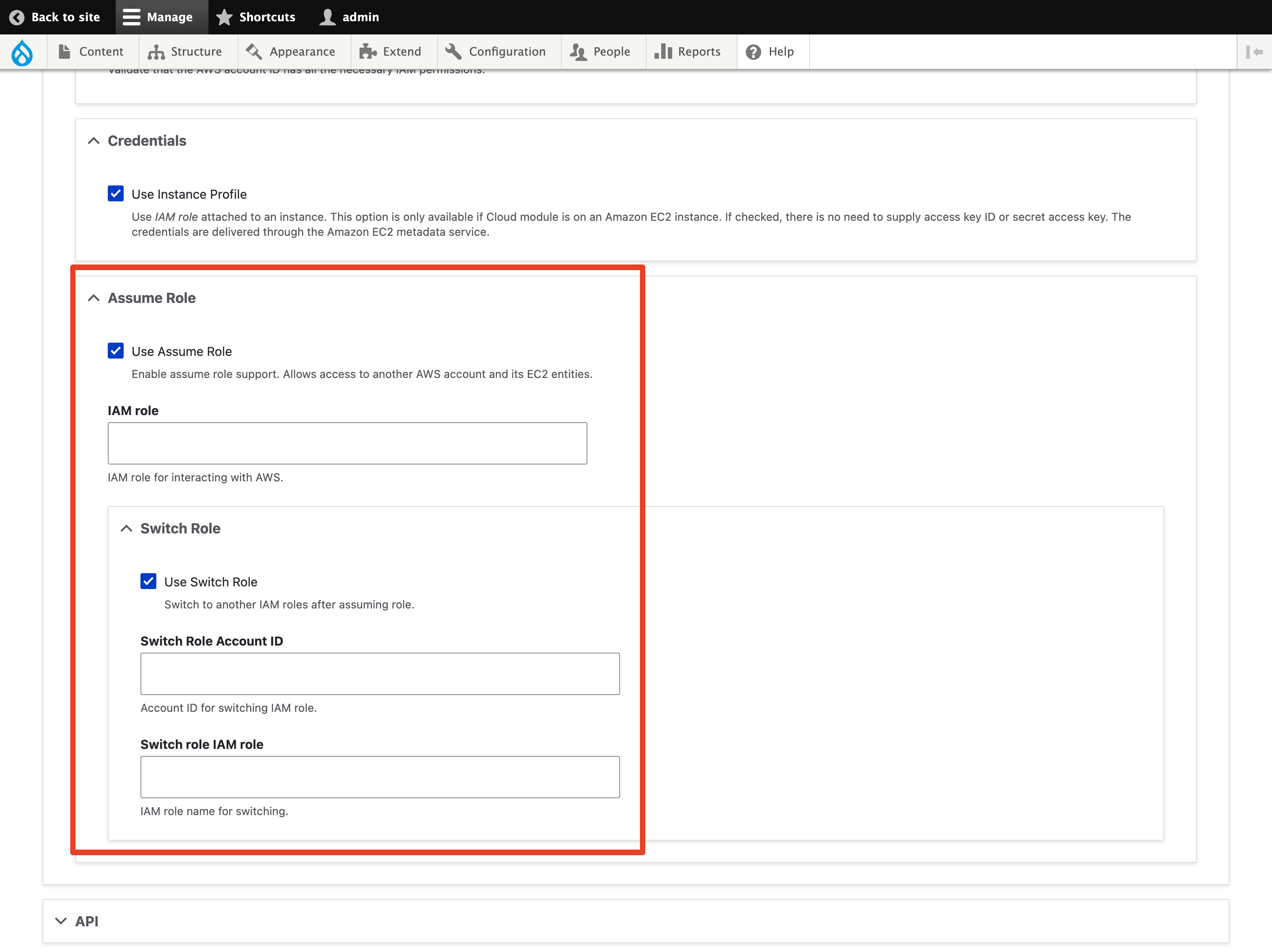Click the admin user silhouette icon

click(x=327, y=17)
